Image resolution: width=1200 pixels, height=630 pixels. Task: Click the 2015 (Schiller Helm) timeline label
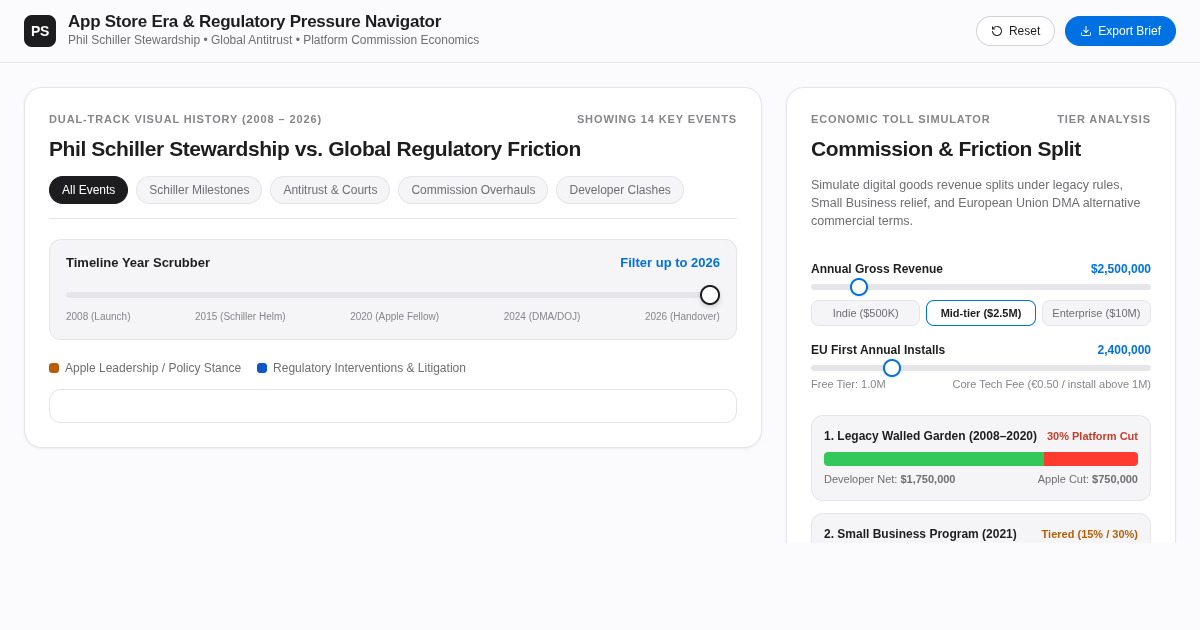coord(240,316)
